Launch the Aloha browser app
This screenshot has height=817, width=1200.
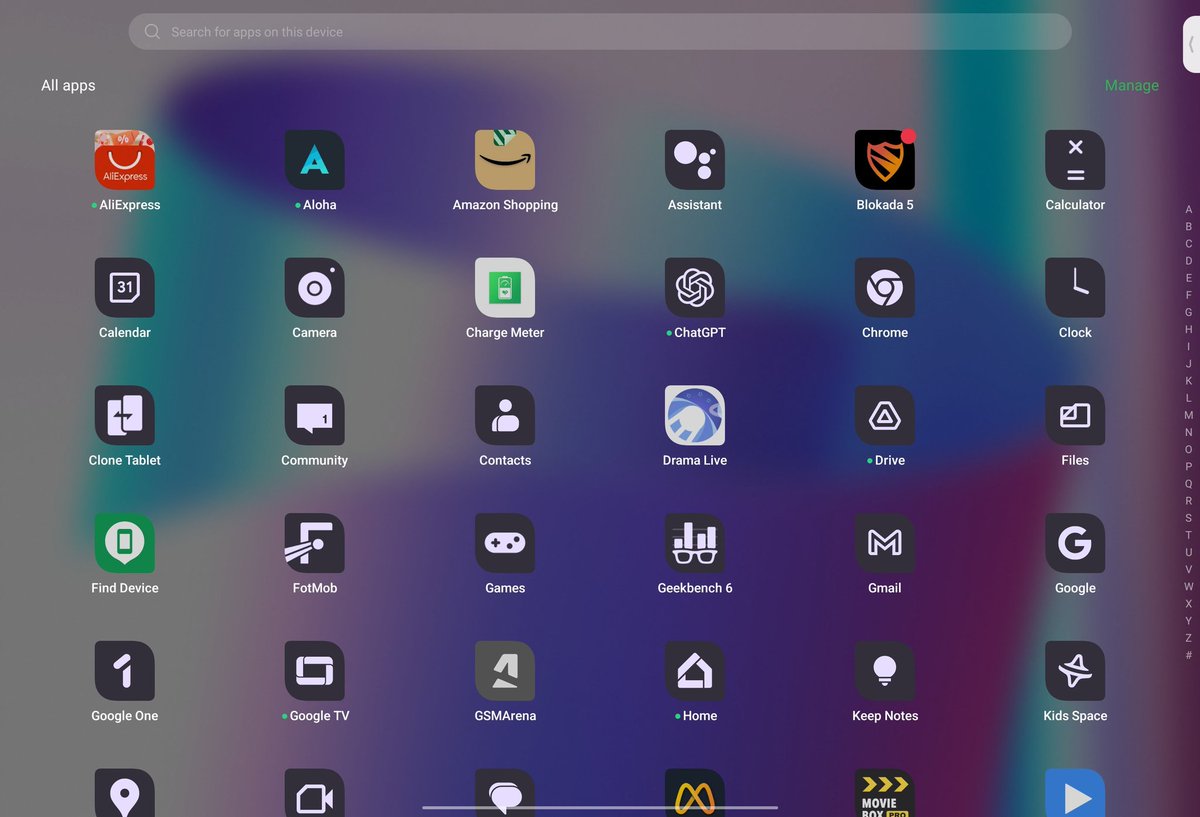click(315, 160)
